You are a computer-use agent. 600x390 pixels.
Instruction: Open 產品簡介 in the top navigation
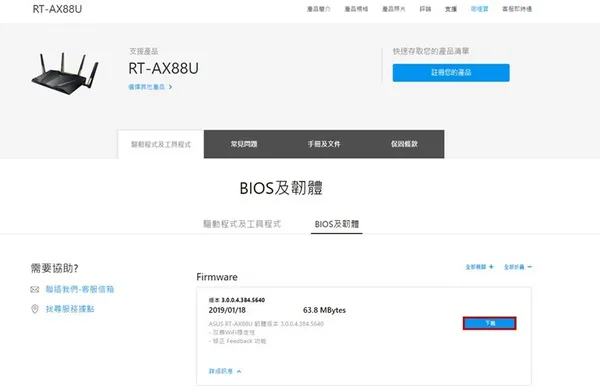point(318,9)
